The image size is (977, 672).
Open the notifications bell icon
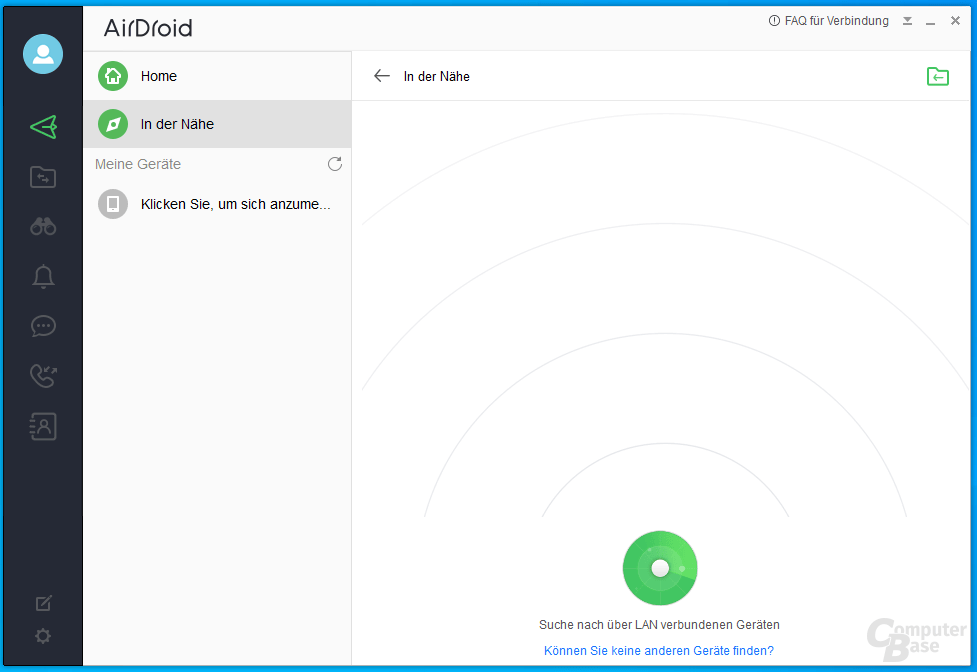point(43,277)
